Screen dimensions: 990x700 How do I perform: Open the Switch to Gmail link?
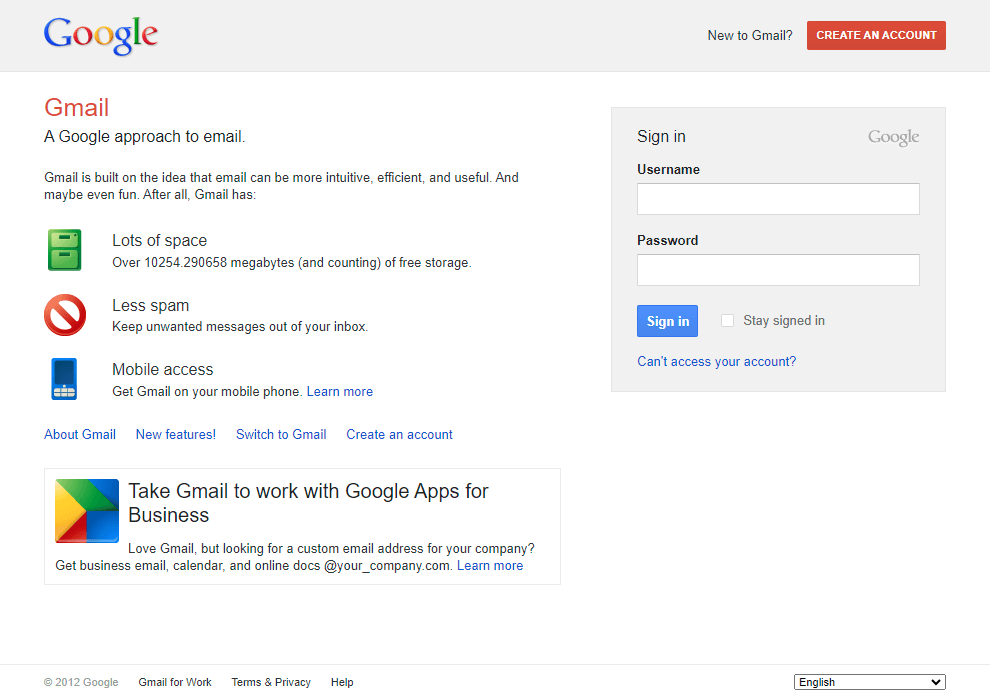(281, 434)
